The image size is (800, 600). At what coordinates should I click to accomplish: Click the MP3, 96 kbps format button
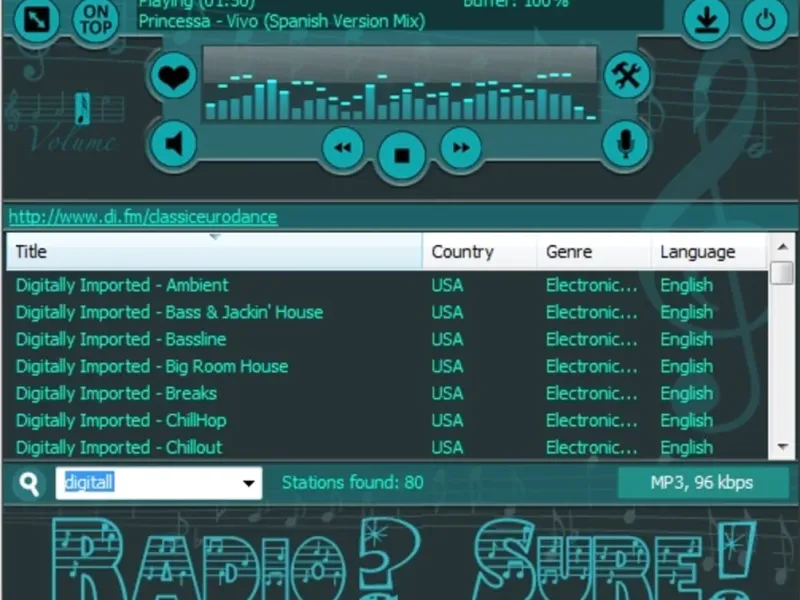pos(702,483)
